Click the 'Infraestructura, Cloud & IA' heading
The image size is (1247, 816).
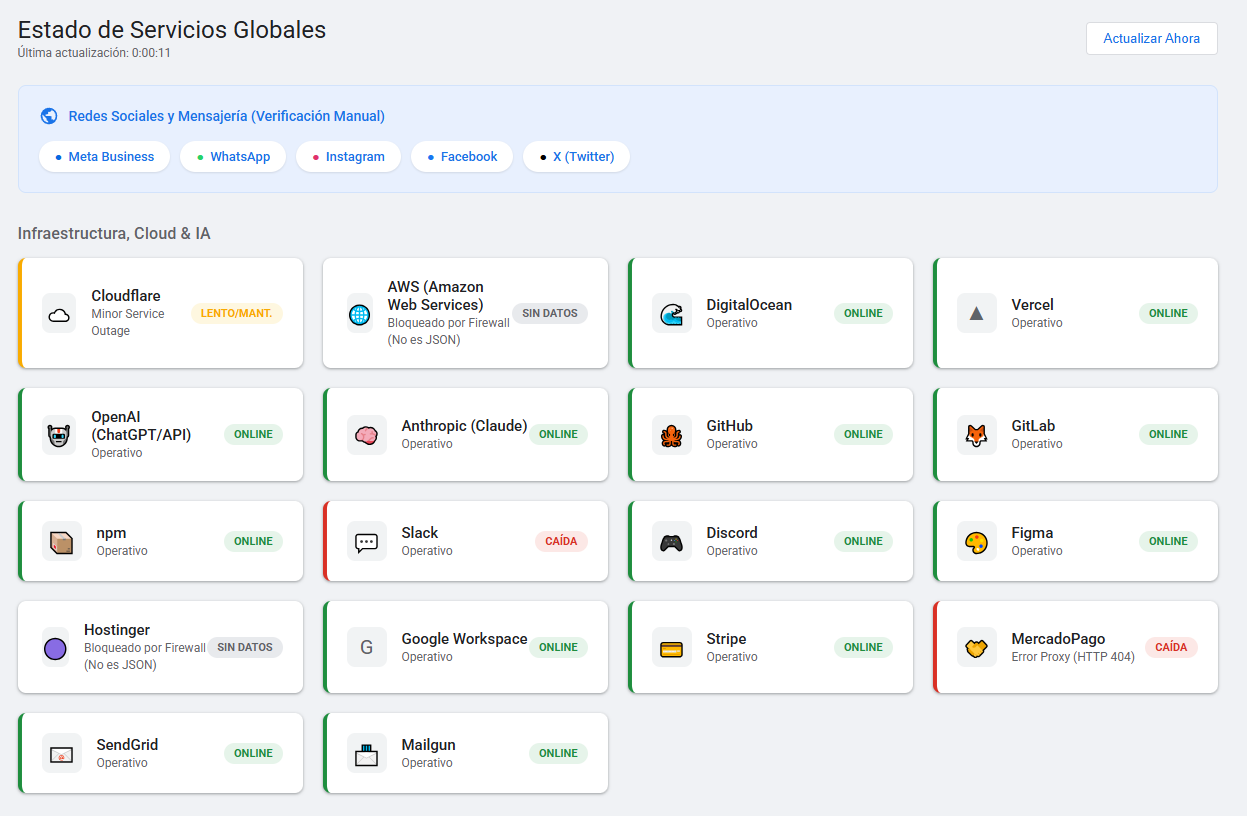tap(114, 234)
